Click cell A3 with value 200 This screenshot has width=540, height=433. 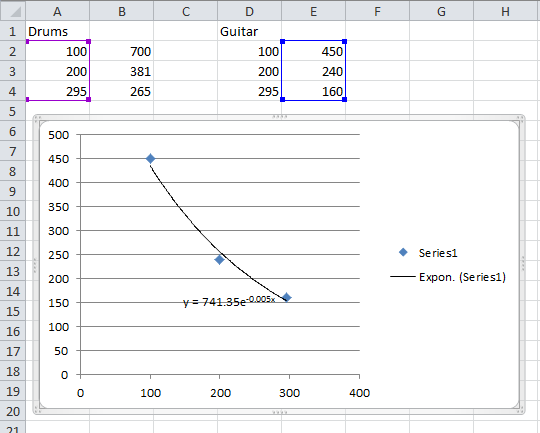coord(58,71)
